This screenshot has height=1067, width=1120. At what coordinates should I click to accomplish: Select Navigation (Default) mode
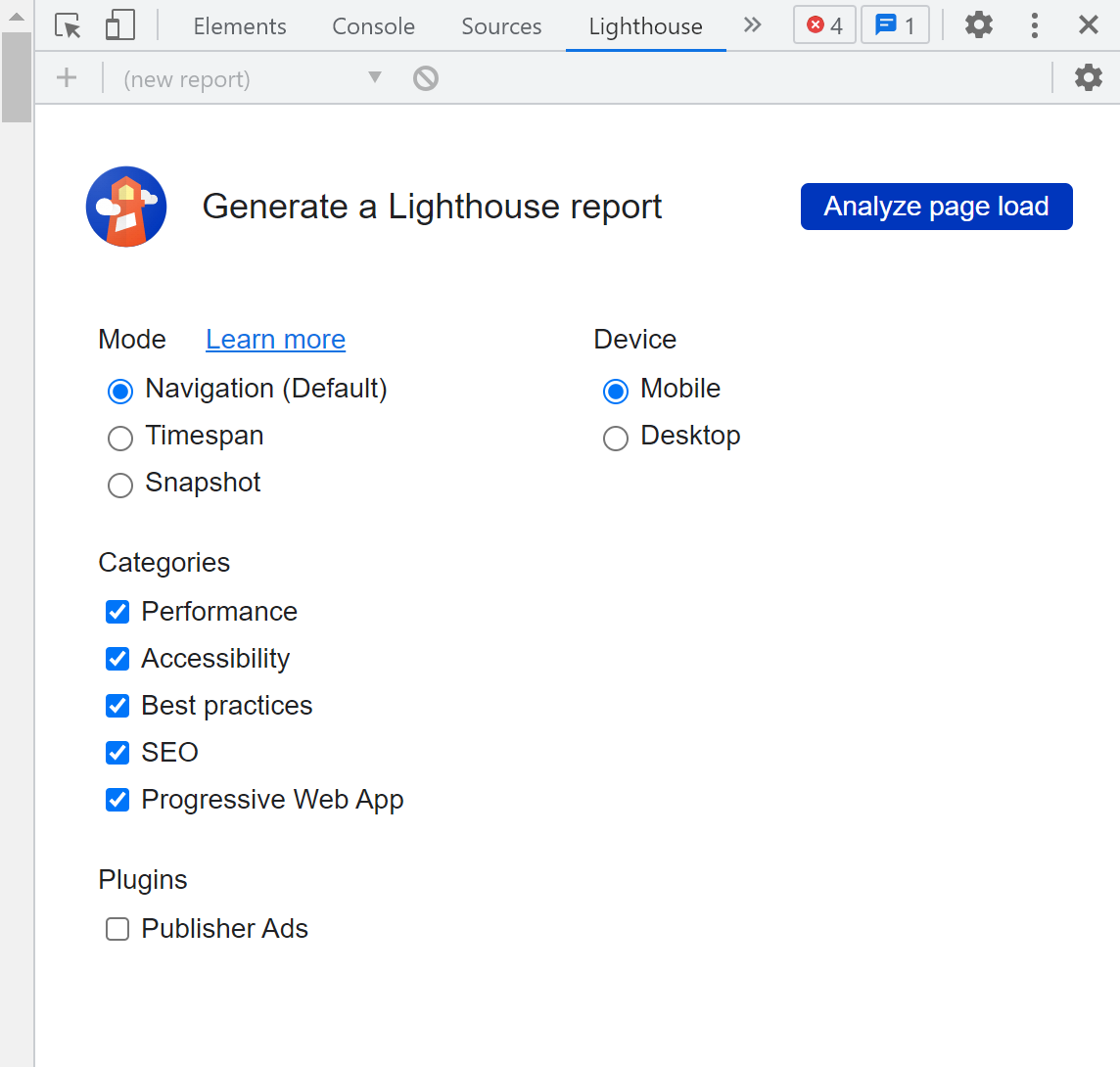point(120,391)
